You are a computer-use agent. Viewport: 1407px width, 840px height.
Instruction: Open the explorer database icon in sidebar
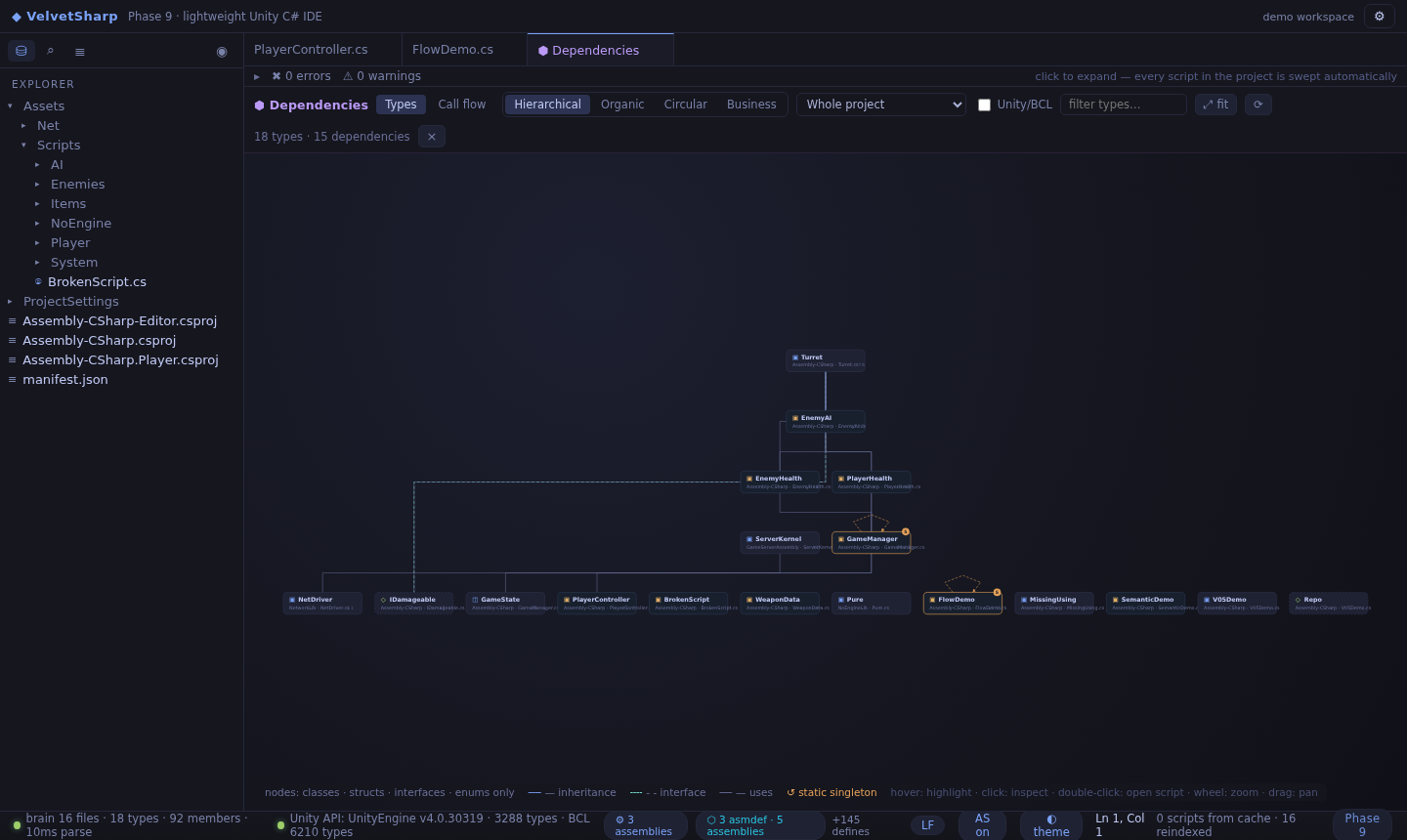point(21,51)
